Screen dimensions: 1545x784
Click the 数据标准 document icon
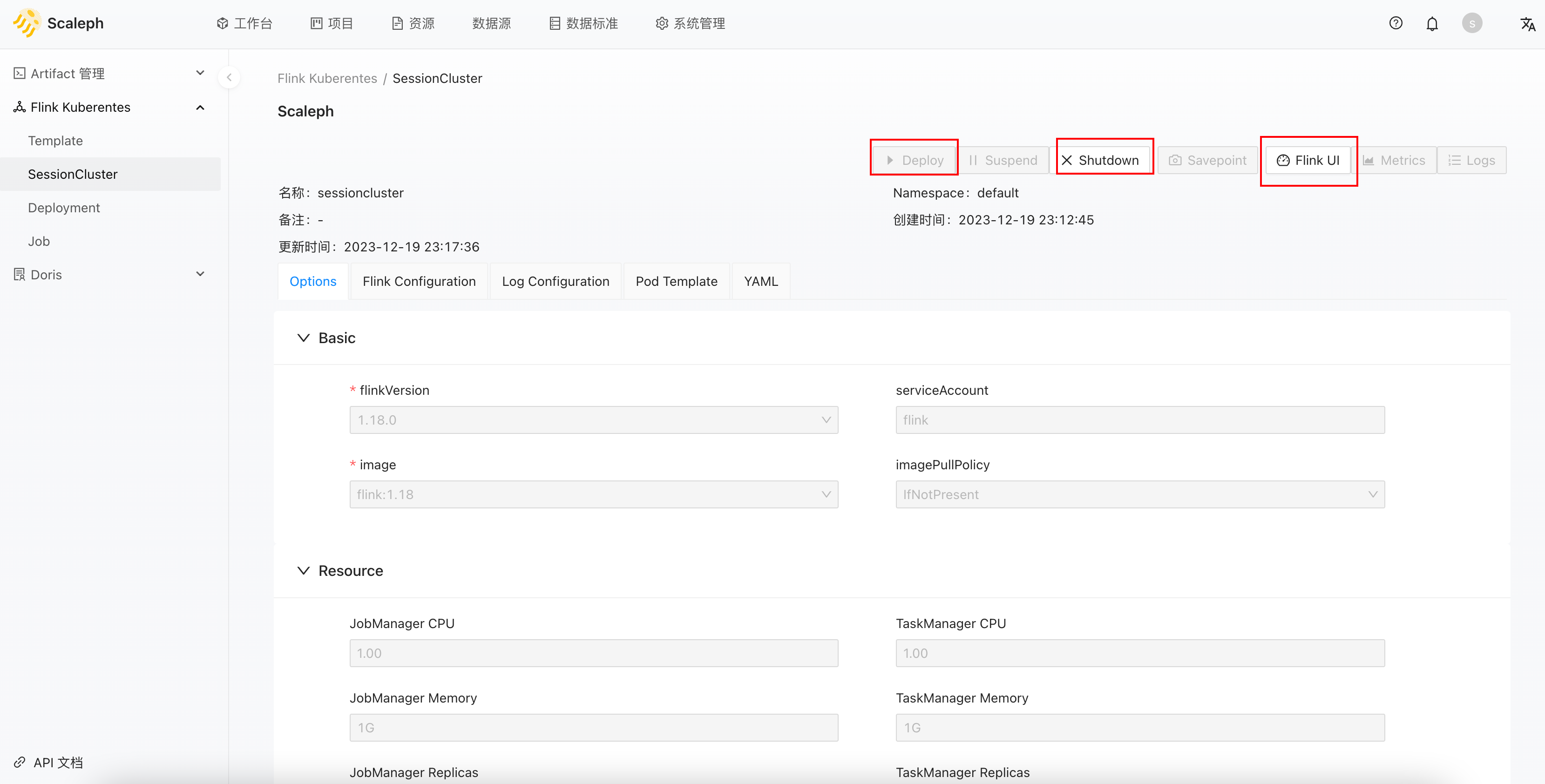point(555,23)
